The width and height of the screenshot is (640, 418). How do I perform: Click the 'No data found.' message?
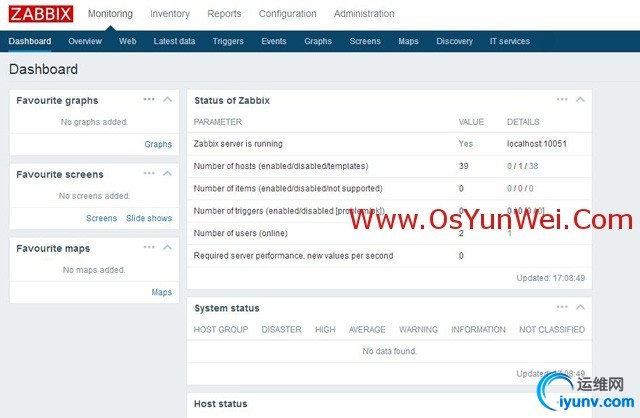(x=389, y=351)
